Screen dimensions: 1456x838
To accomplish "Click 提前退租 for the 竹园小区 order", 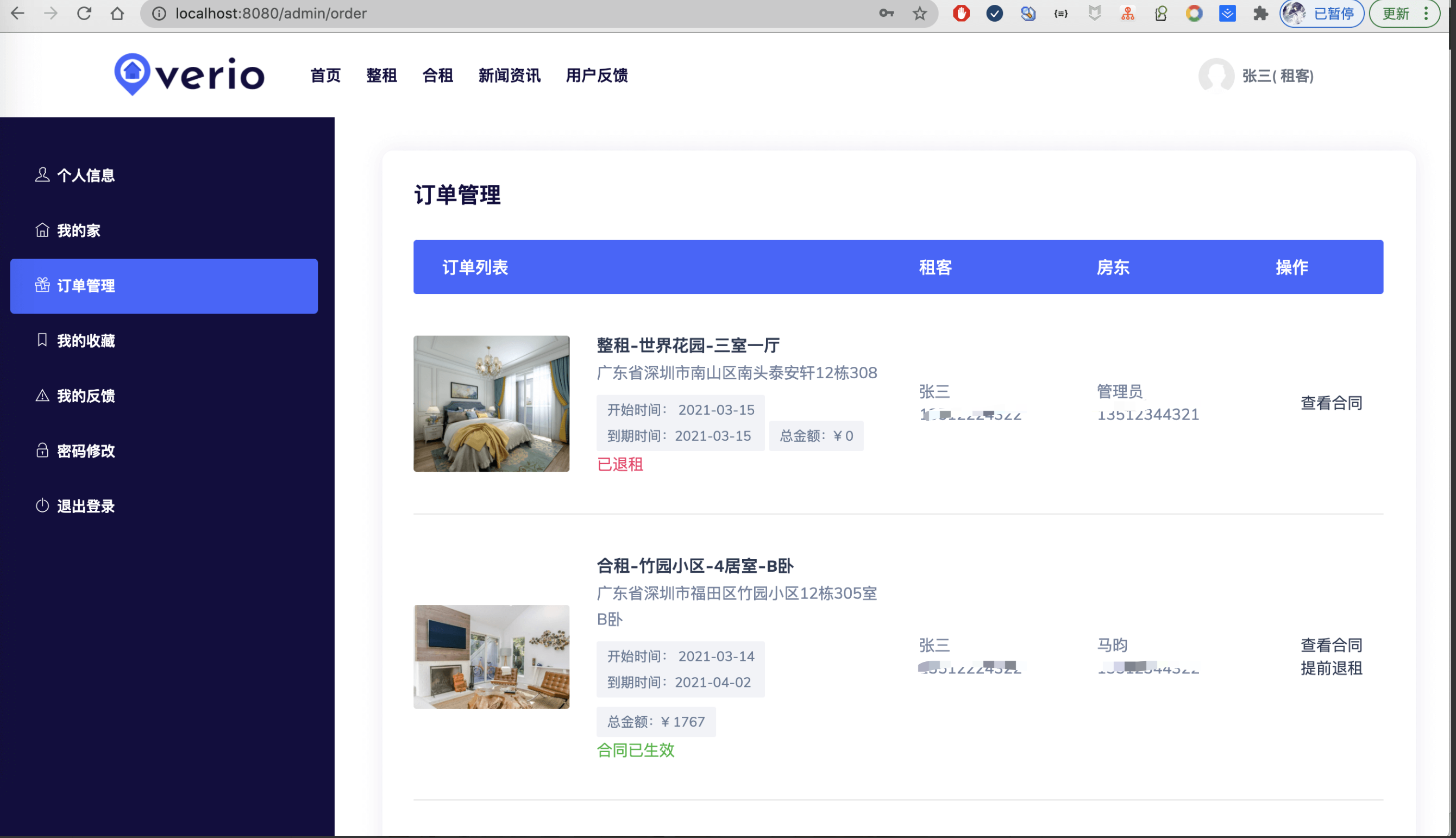I will point(1331,668).
